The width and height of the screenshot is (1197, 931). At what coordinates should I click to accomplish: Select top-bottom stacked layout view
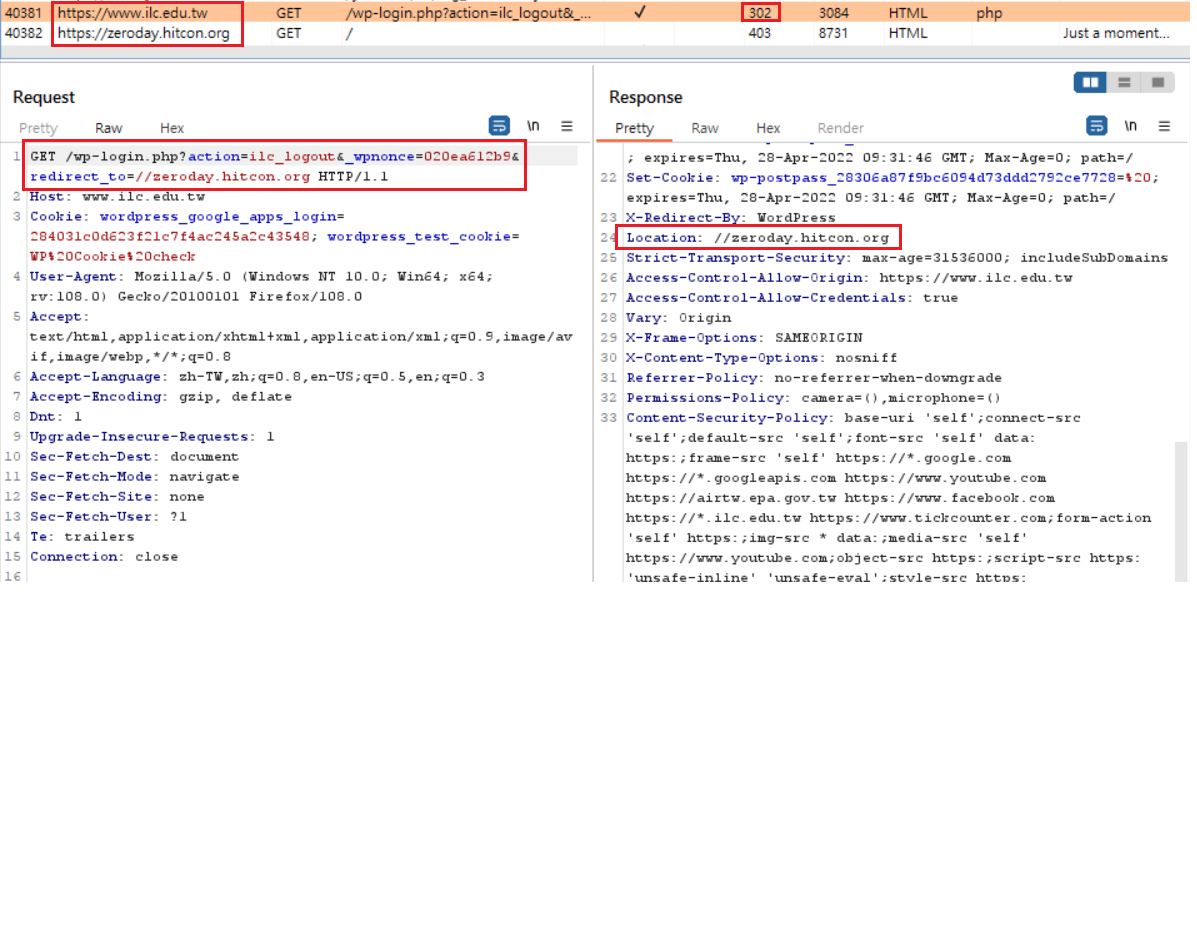click(1124, 82)
